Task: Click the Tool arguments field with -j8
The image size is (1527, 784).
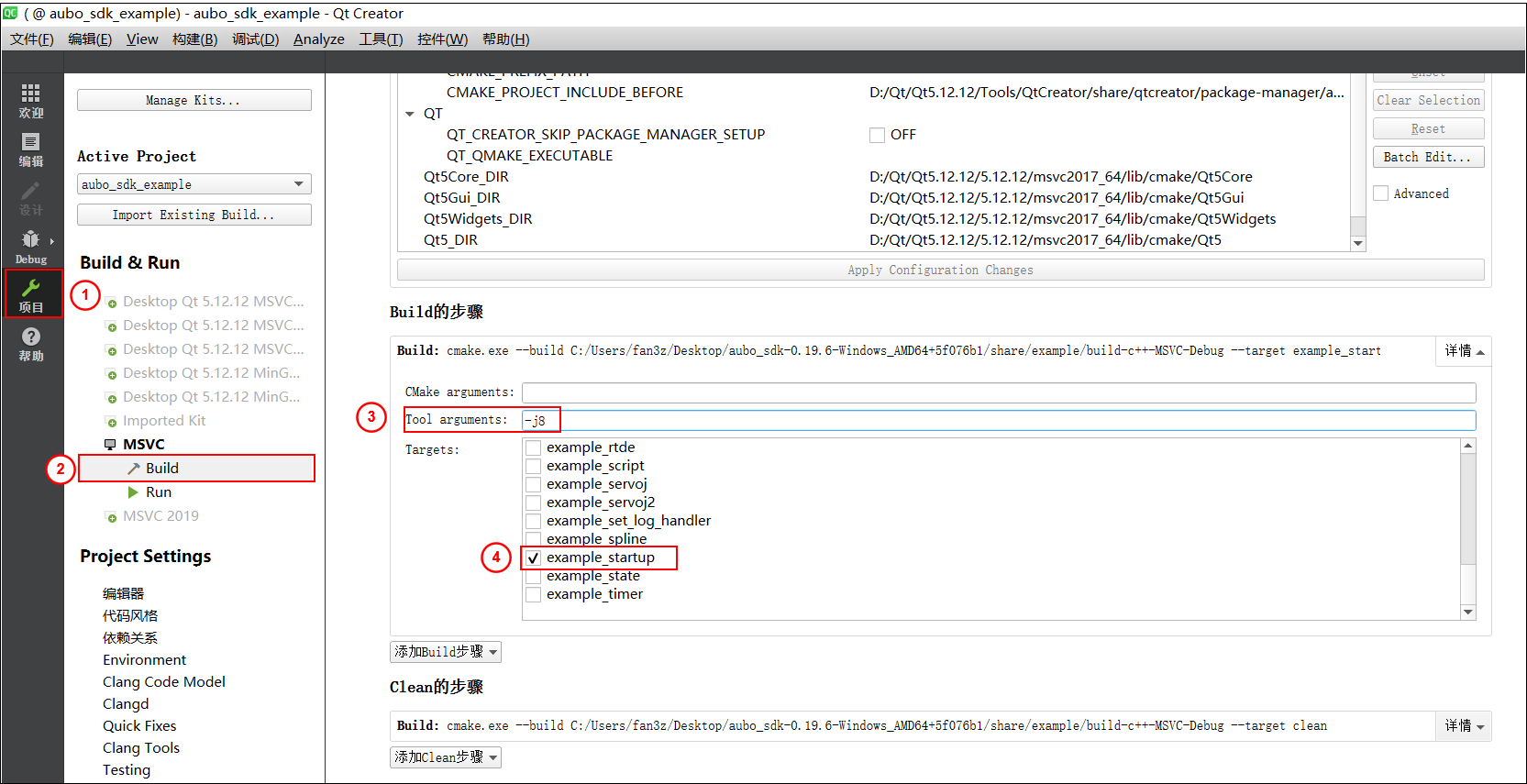Action: point(999,420)
